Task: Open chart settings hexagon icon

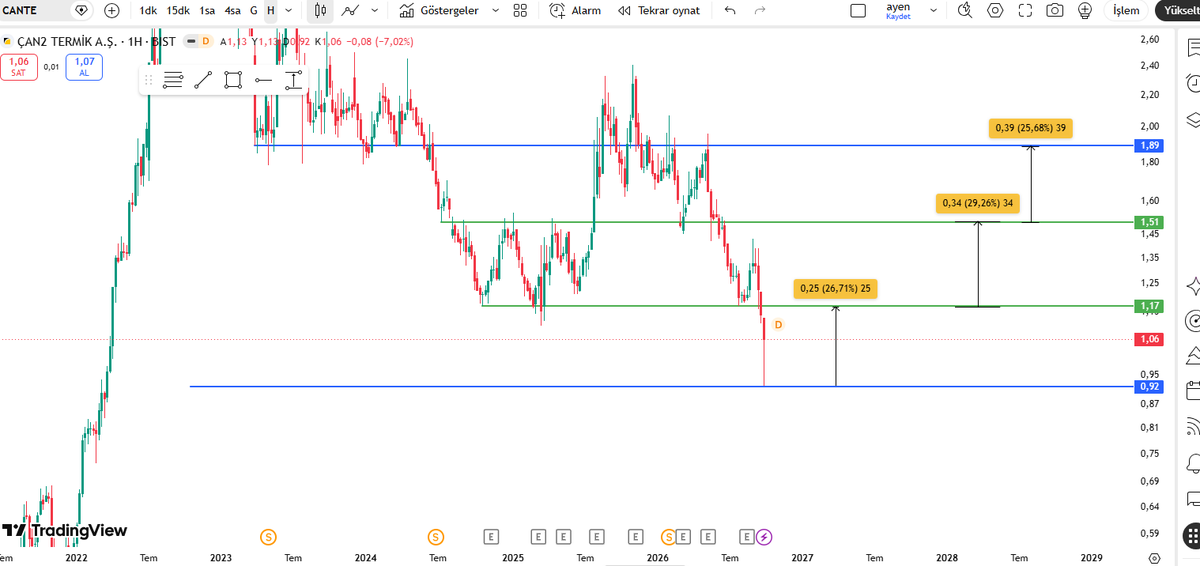Action: coord(995,11)
